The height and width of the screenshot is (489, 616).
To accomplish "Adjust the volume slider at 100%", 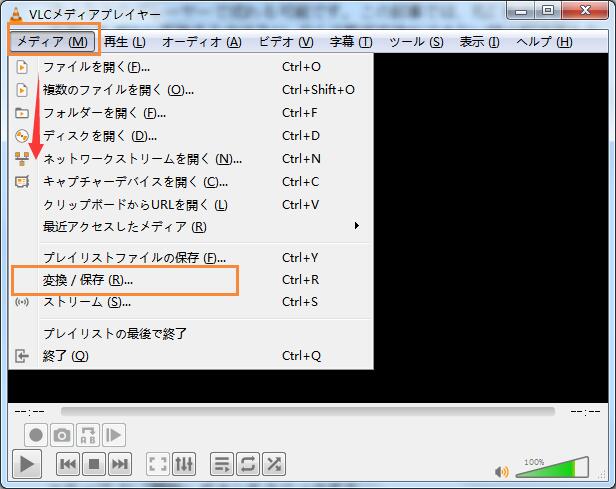I will (552, 468).
